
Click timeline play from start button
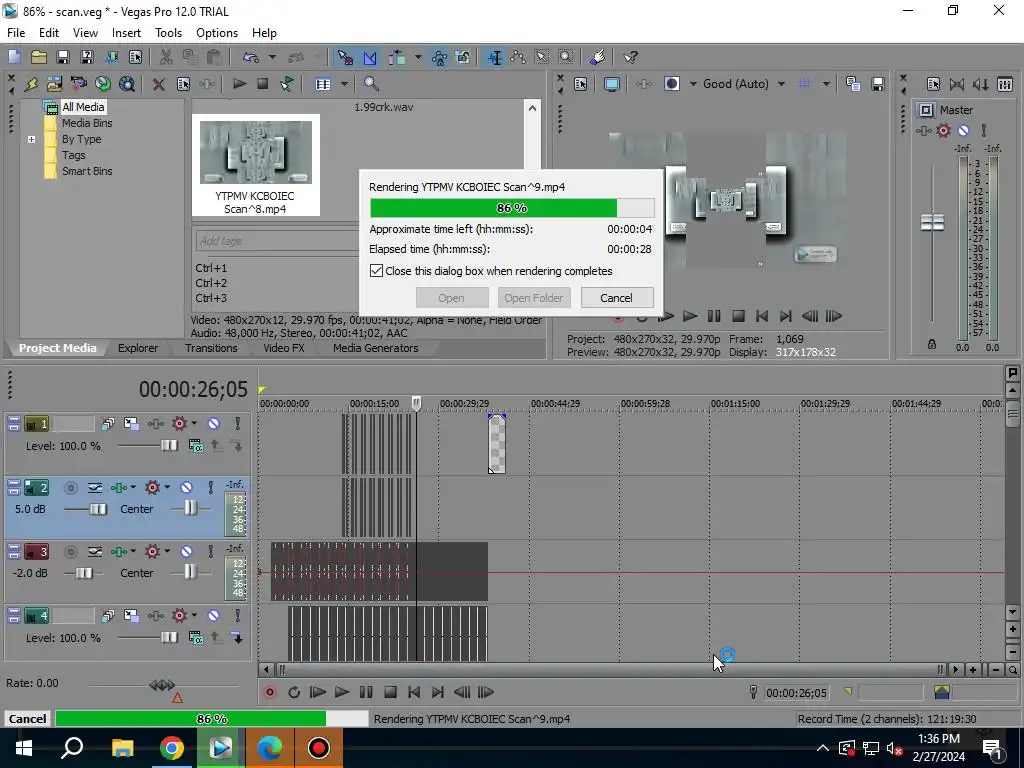[317, 692]
